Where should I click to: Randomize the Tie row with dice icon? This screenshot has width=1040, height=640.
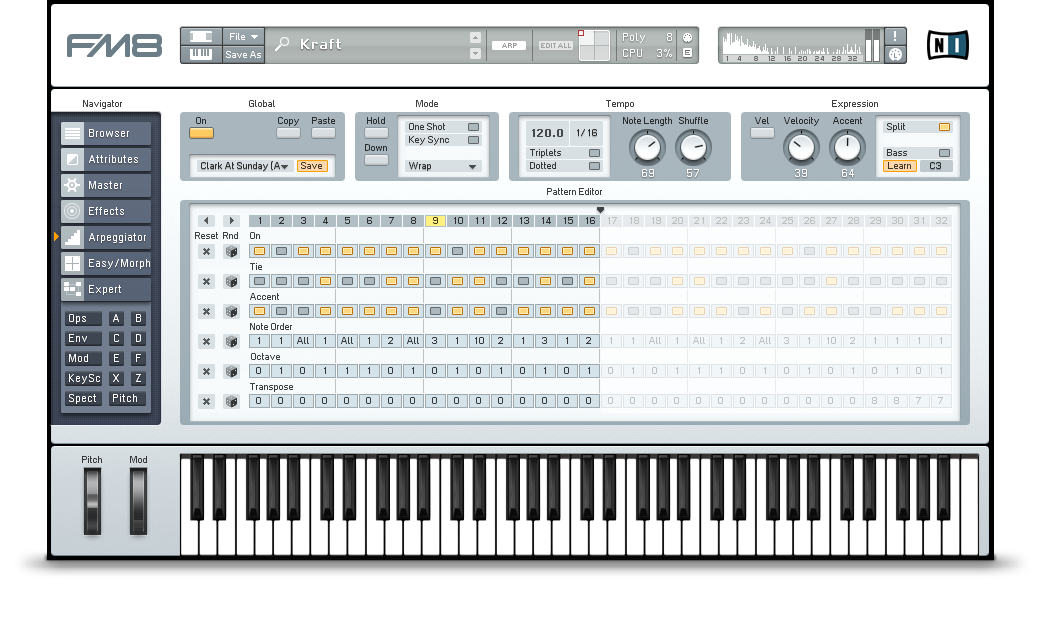click(x=231, y=281)
